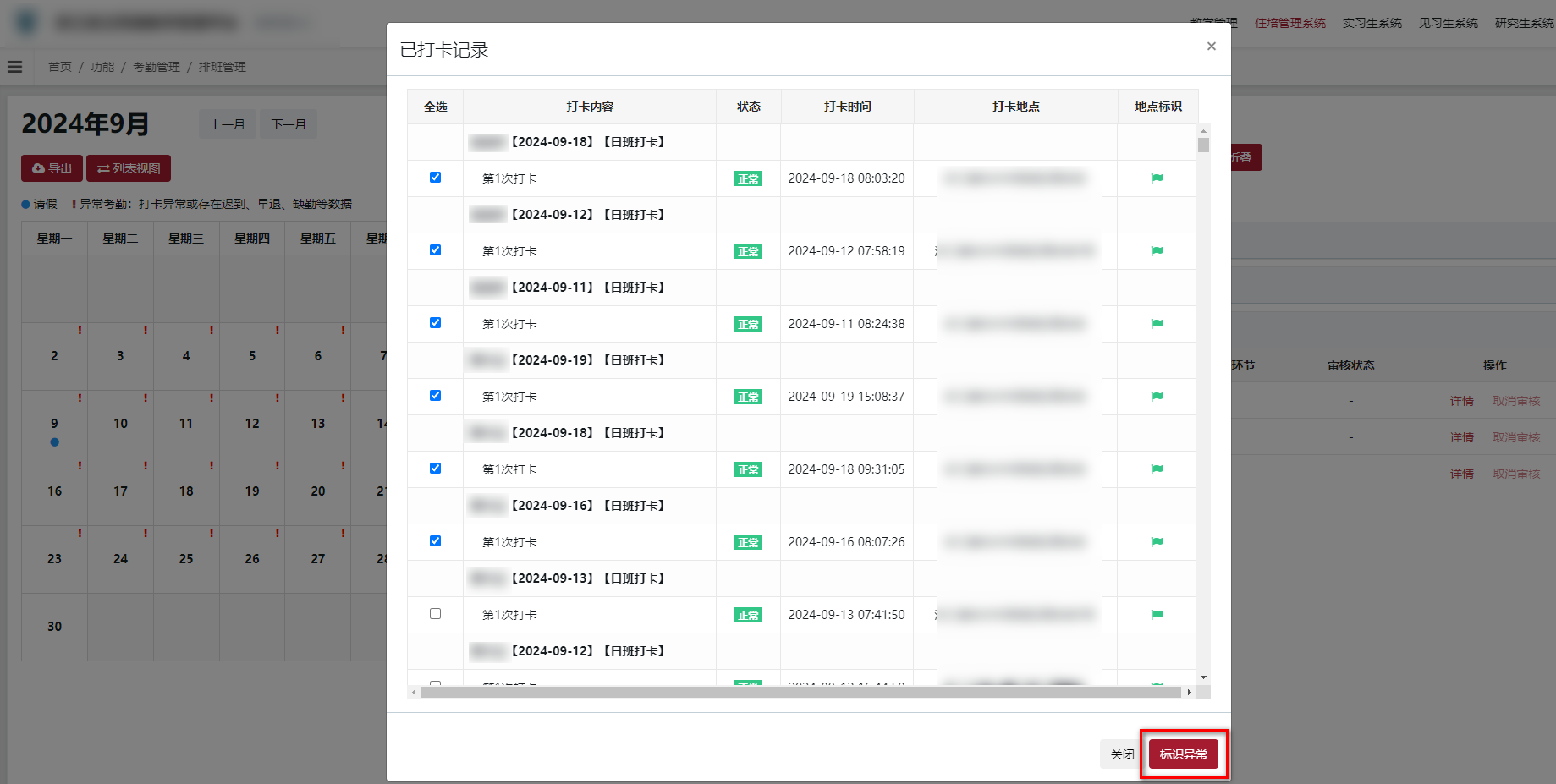The image size is (1556, 784).
Task: Click the vertical scrollbar thumb in the records list
Action: (x=1203, y=145)
